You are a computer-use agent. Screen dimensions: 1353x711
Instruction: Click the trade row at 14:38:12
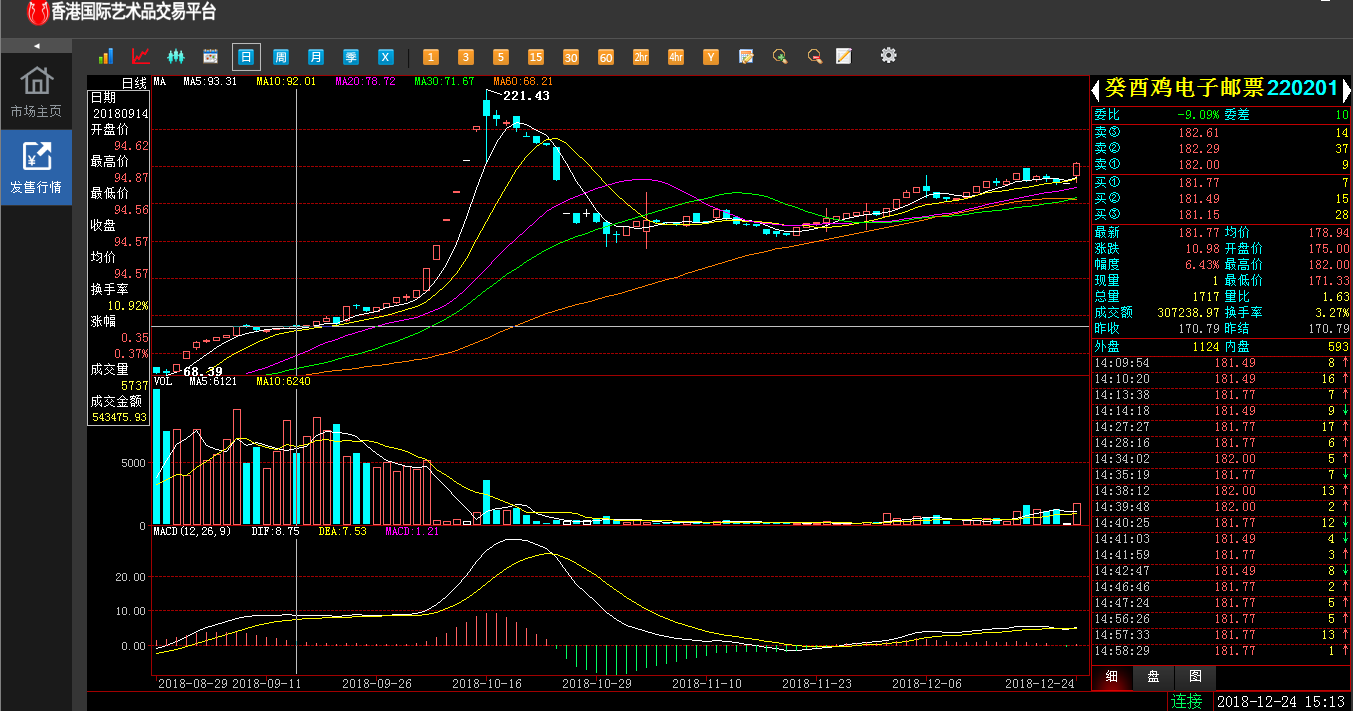coord(1221,491)
